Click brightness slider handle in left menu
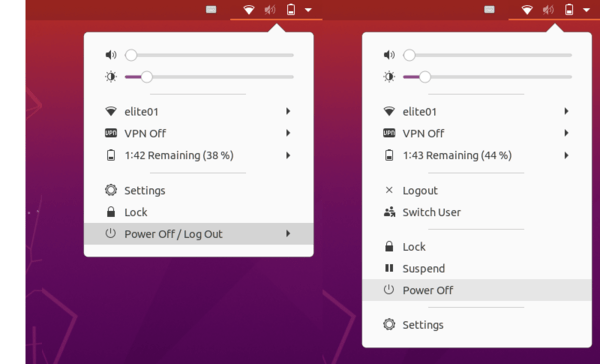This screenshot has height=364, width=600. coord(147,77)
